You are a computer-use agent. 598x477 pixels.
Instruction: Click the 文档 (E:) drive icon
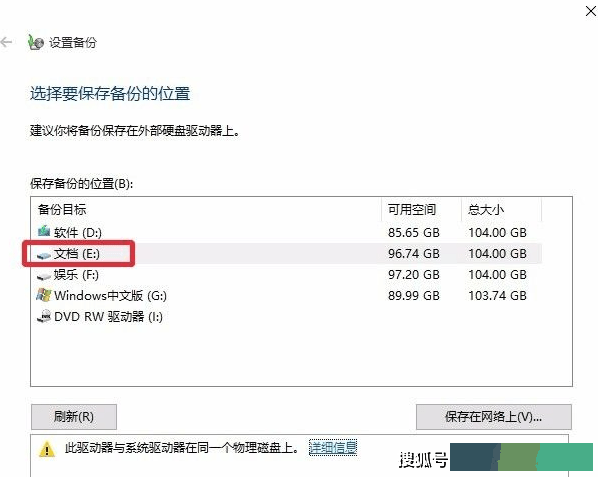point(44,255)
